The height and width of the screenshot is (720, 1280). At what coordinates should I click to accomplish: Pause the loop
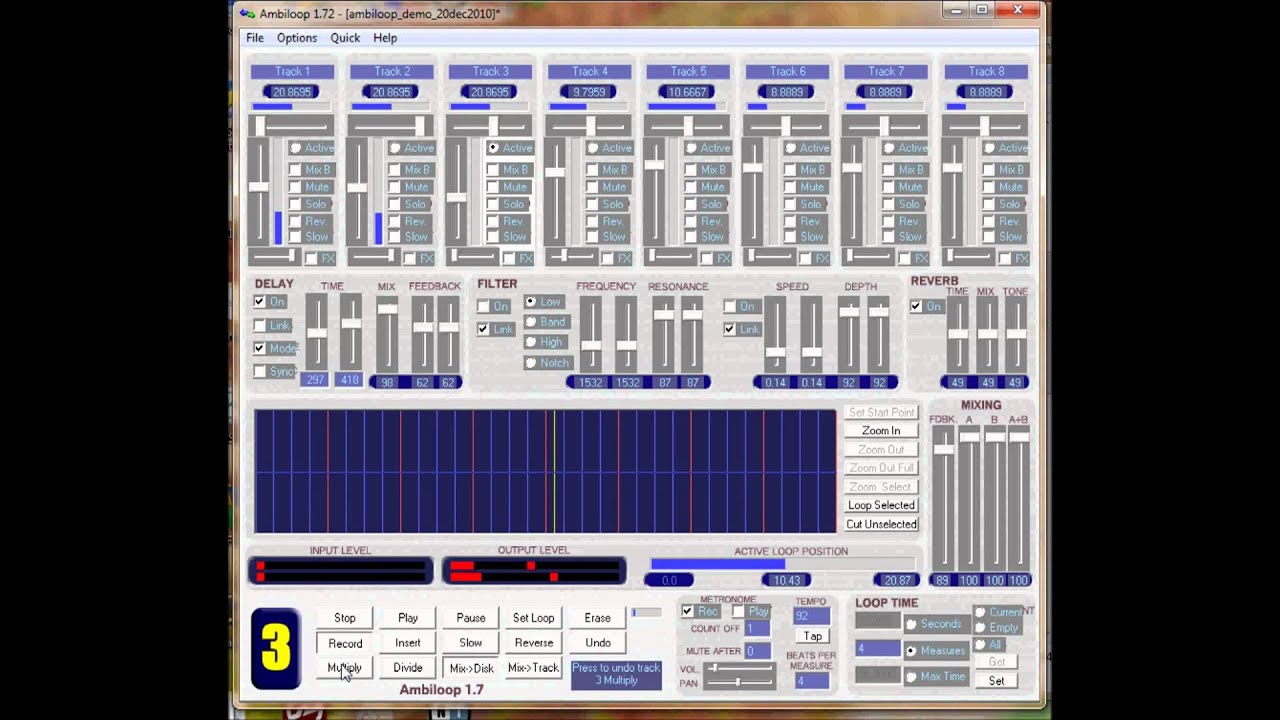tap(471, 618)
